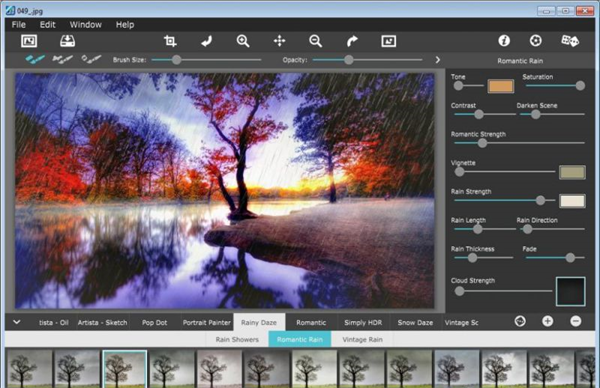Select the Rainy Daze tab
Viewport: 600px width, 388px height.
tap(259, 323)
